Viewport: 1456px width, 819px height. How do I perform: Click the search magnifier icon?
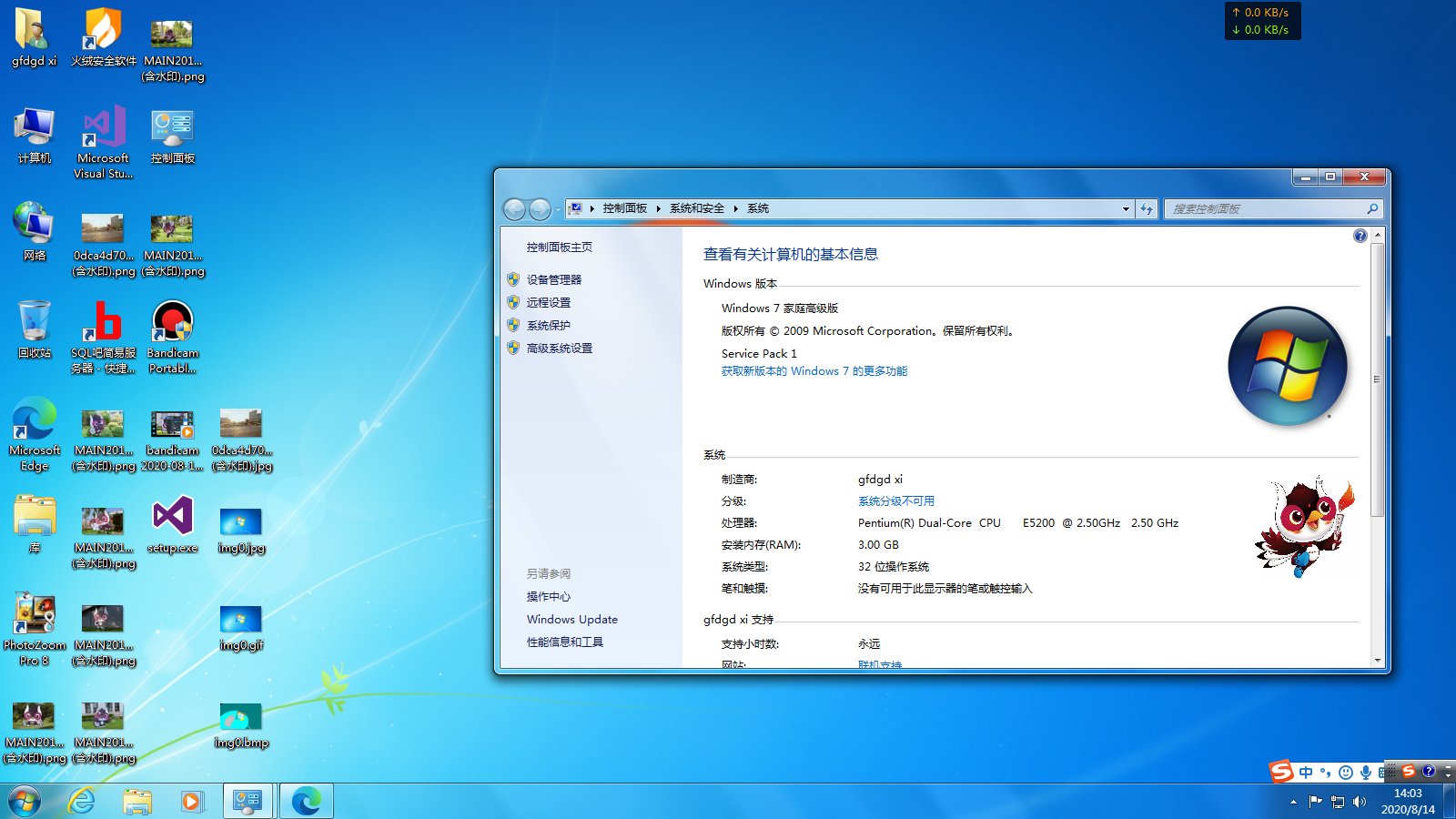[1372, 208]
